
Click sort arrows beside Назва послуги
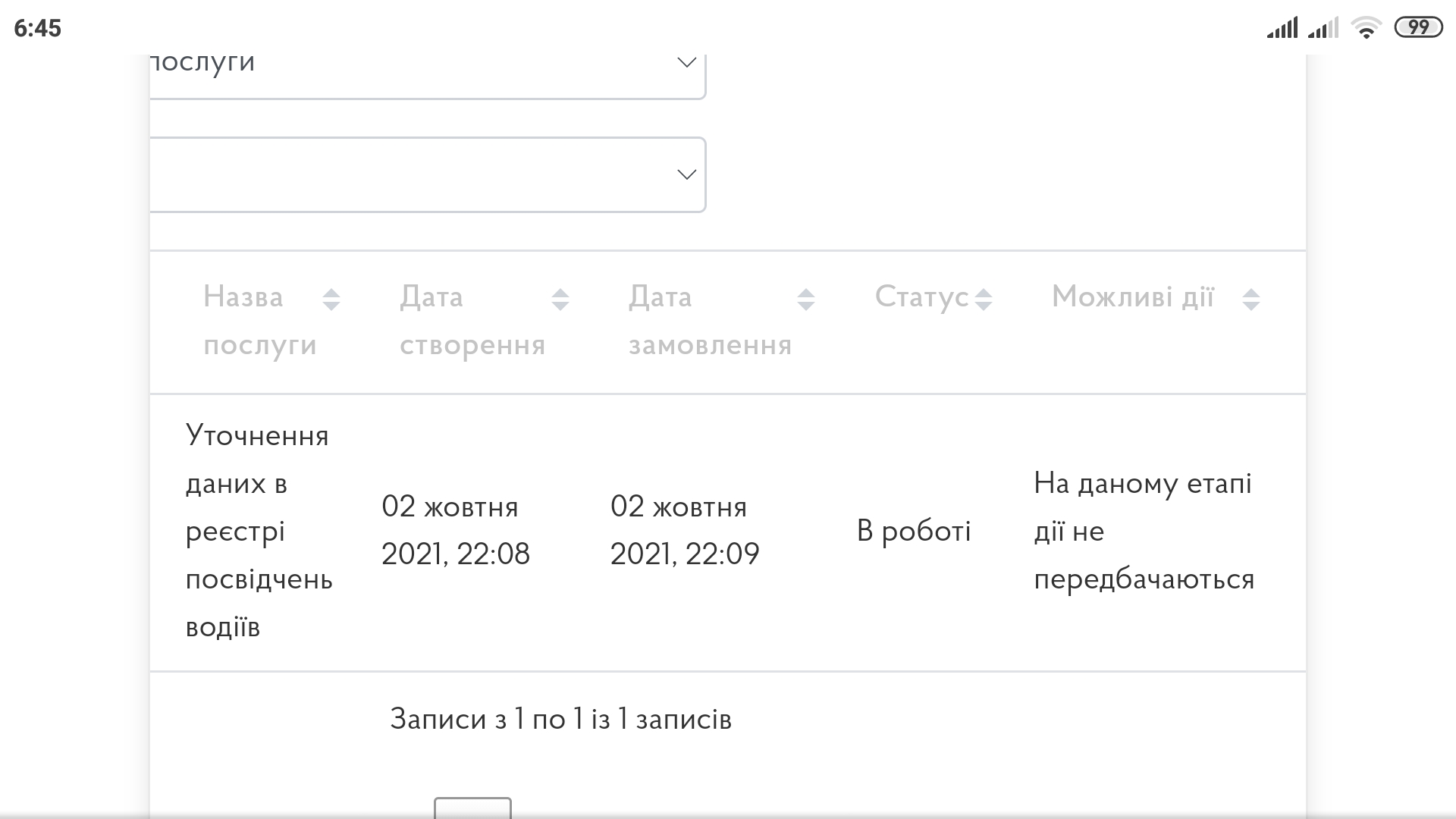(331, 300)
